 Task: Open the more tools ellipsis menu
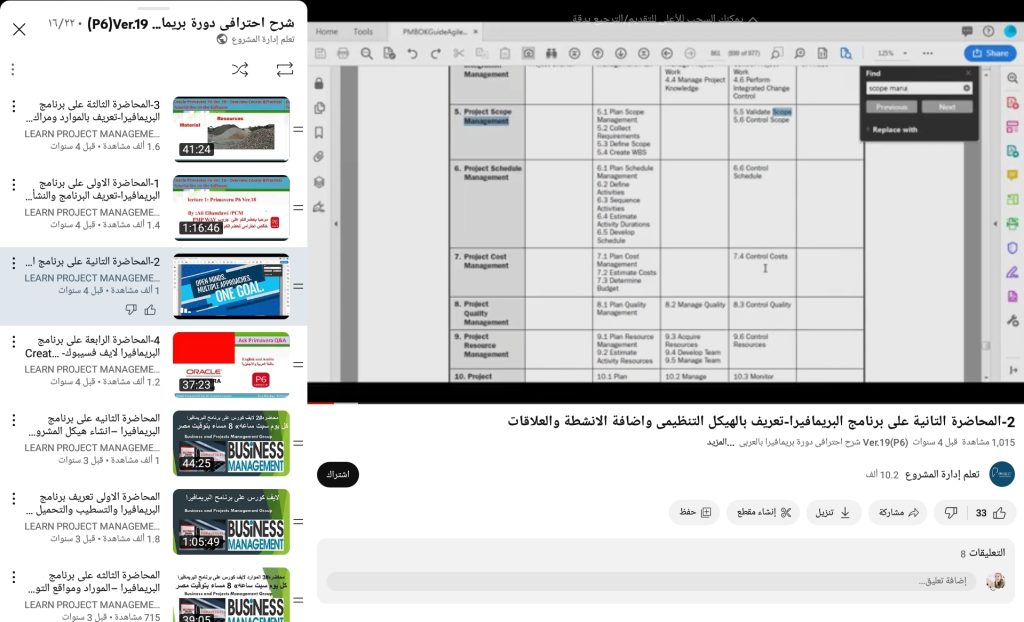[928, 52]
